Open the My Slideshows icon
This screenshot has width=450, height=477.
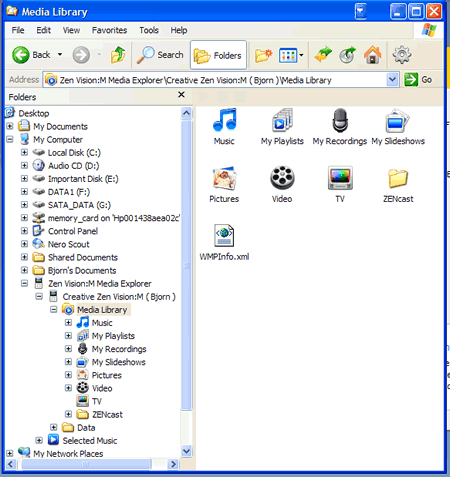tap(397, 120)
